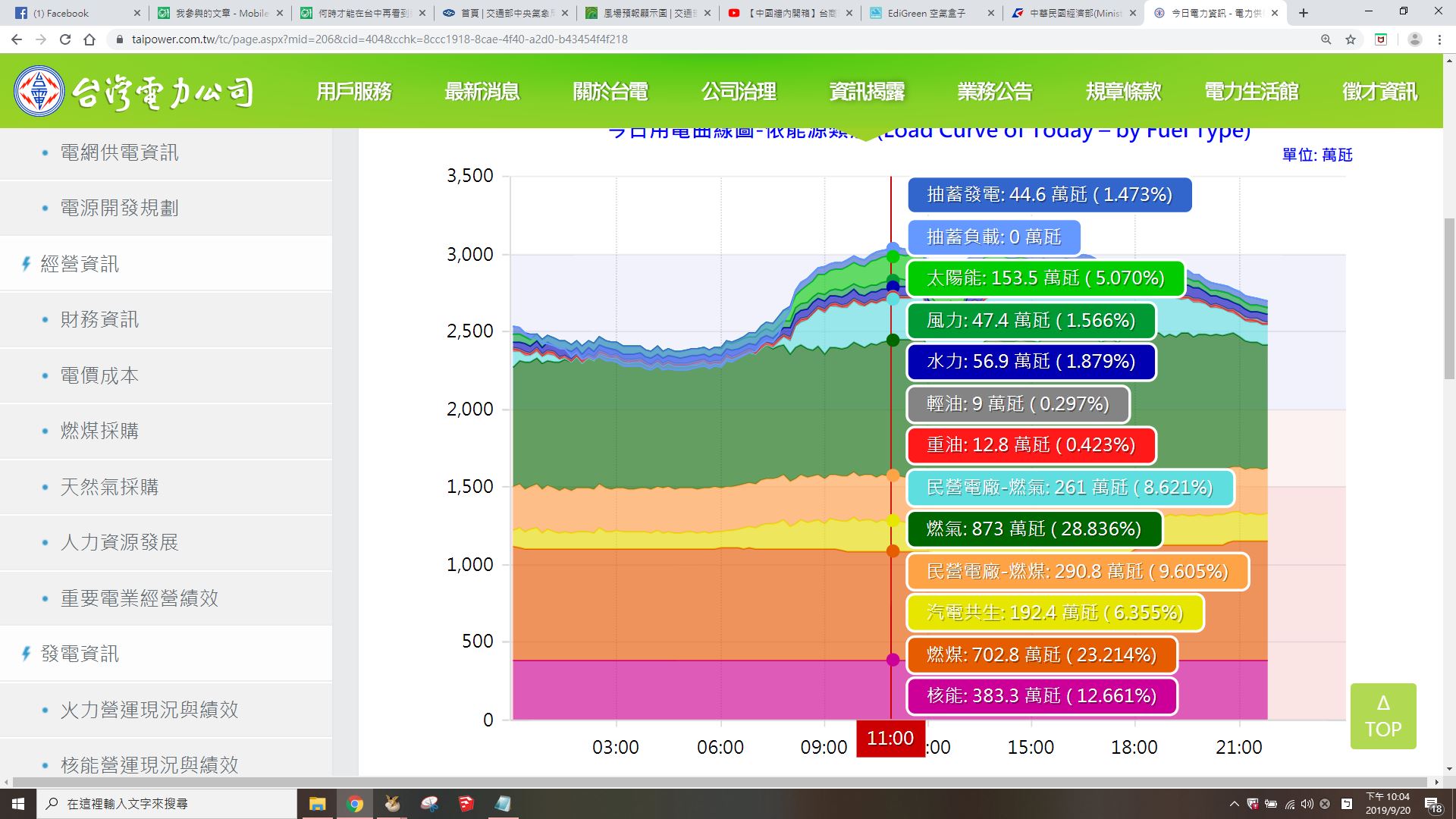
Task: Click the 風力 47.4 萬瓩 tooltip label
Action: click(1031, 321)
